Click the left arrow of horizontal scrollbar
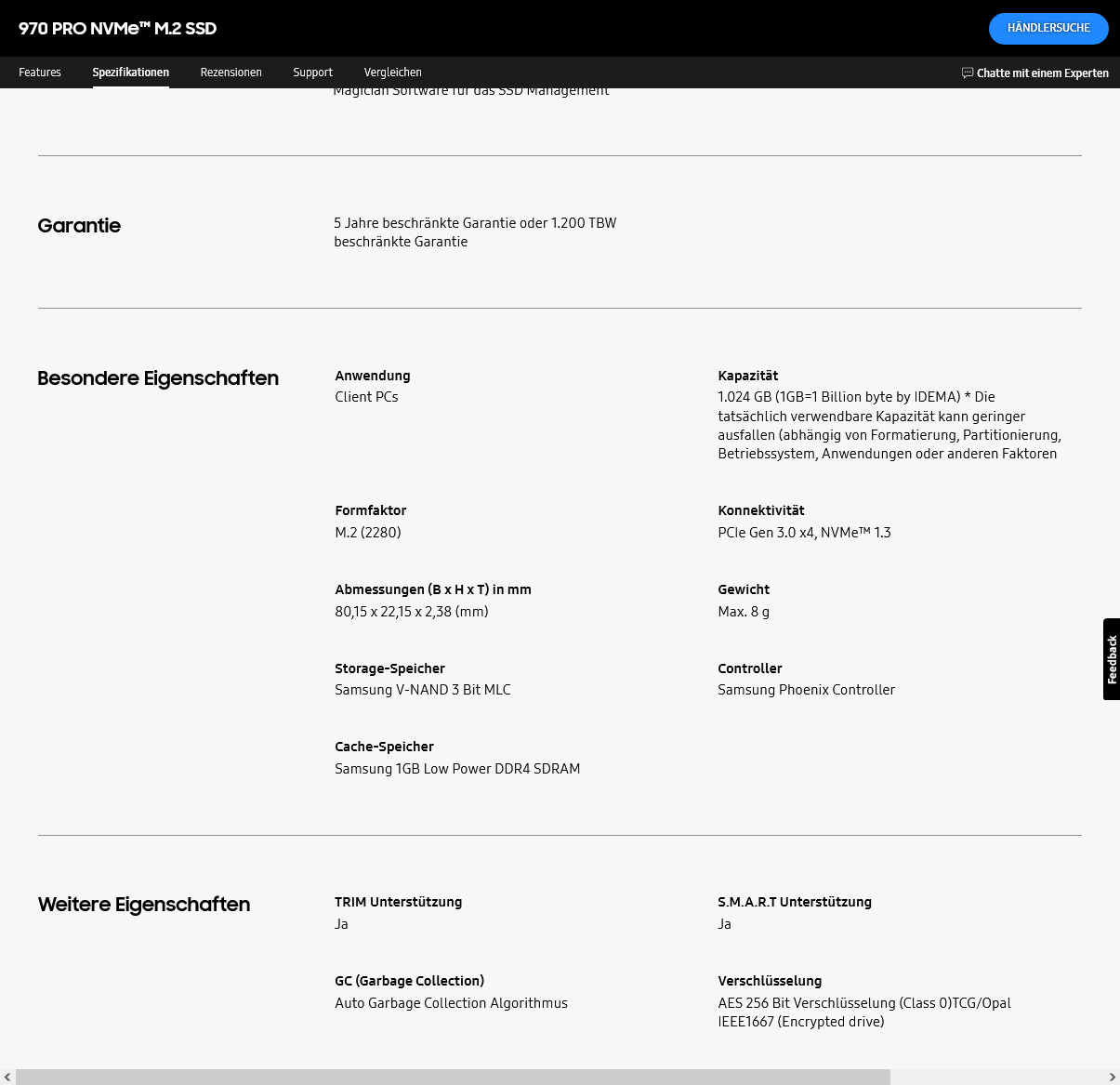This screenshot has width=1120, height=1085. 7,1078
